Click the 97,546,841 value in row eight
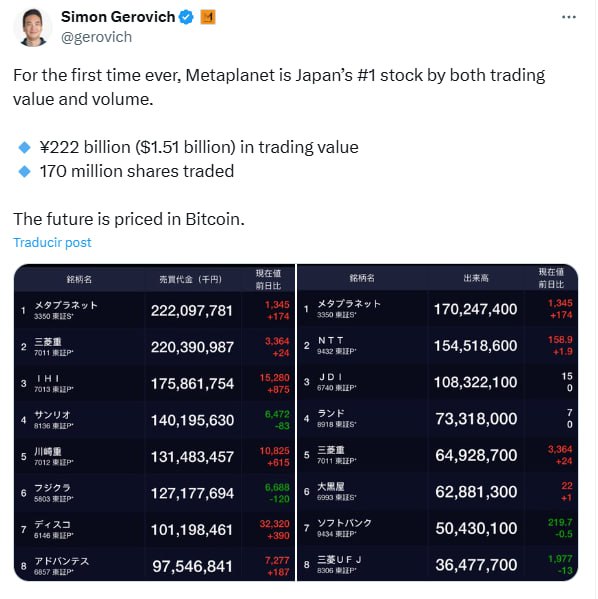 (192, 567)
